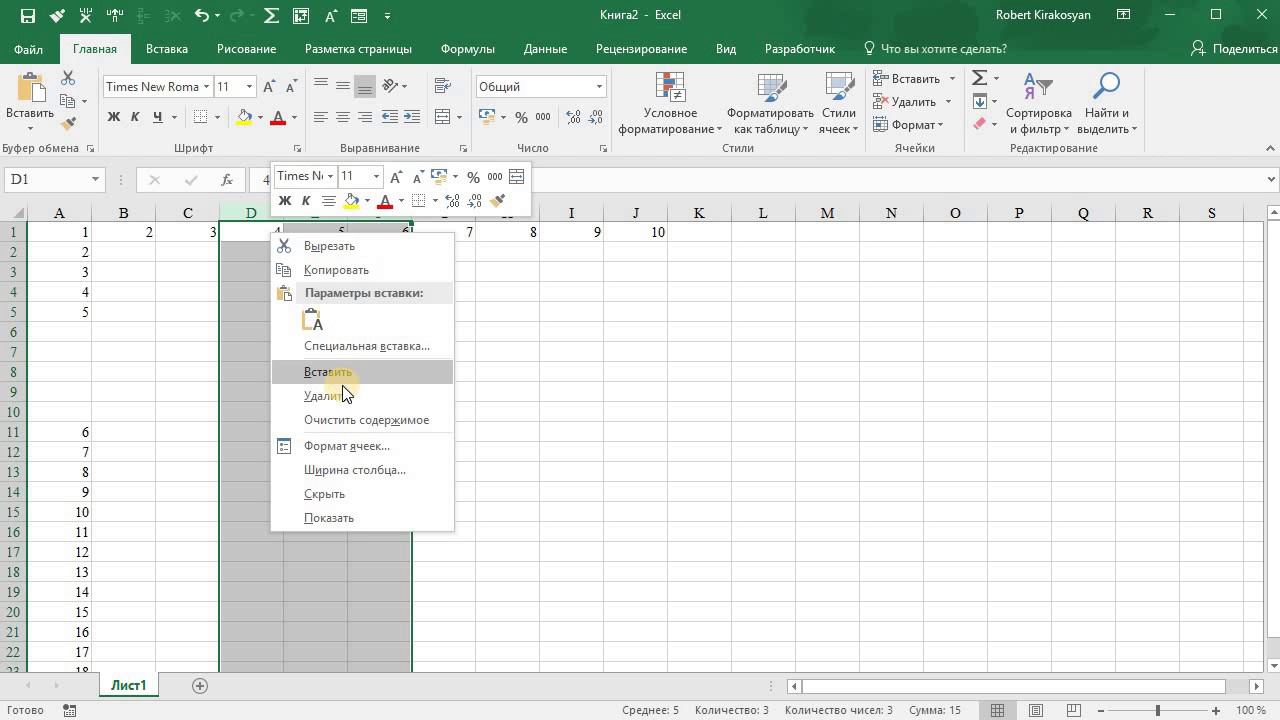Click the text orientation icon in the ribbon
Screen dimensions: 1280x720
391,86
